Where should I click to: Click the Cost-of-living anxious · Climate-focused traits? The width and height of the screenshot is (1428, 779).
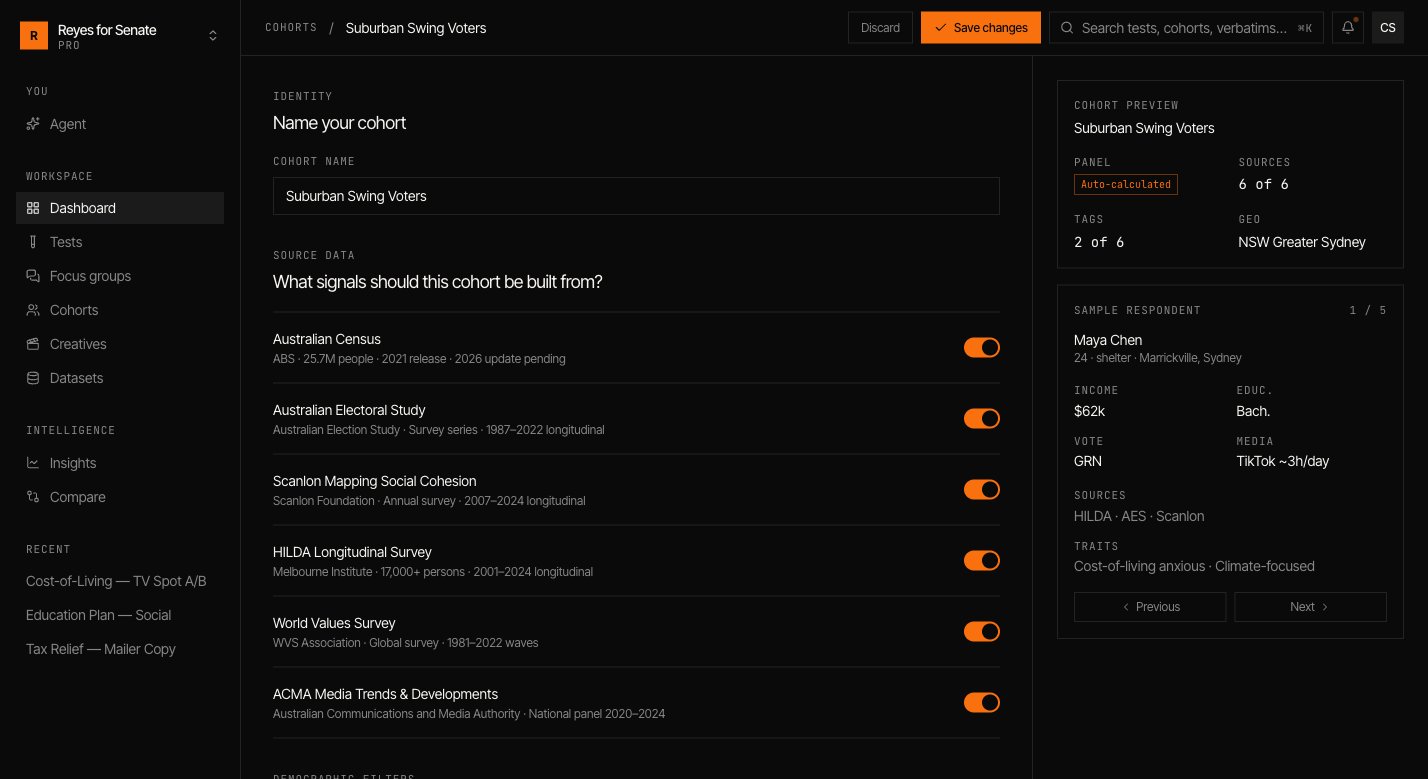pyautogui.click(x=1194, y=566)
